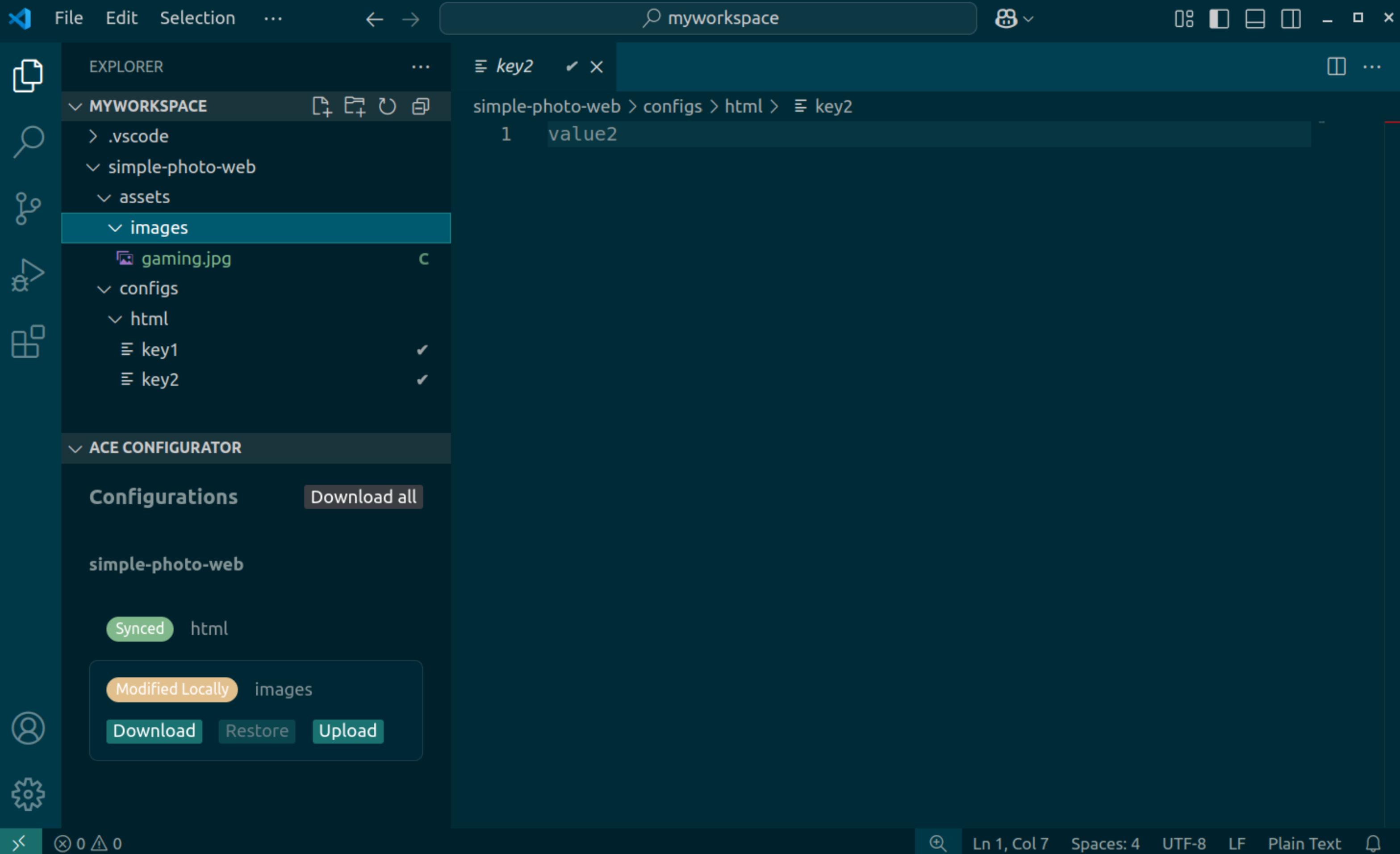1400x854 pixels.
Task: Open Explorer views and more actions menu
Action: [421, 67]
